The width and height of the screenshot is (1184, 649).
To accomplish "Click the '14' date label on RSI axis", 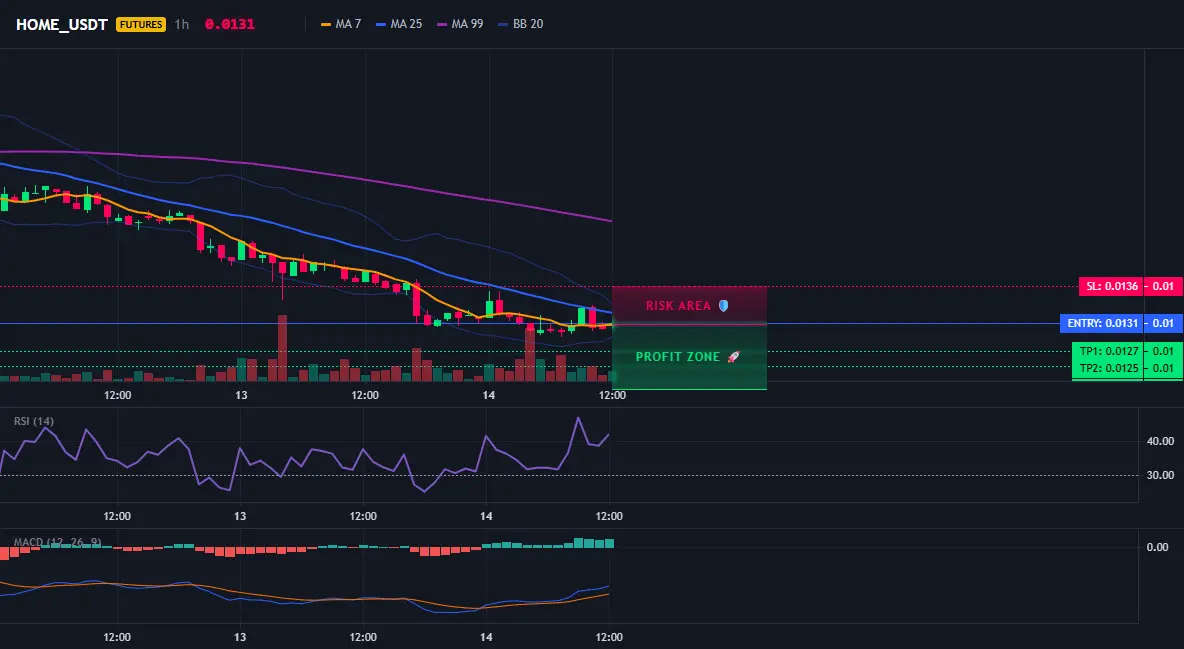I will click(486, 516).
